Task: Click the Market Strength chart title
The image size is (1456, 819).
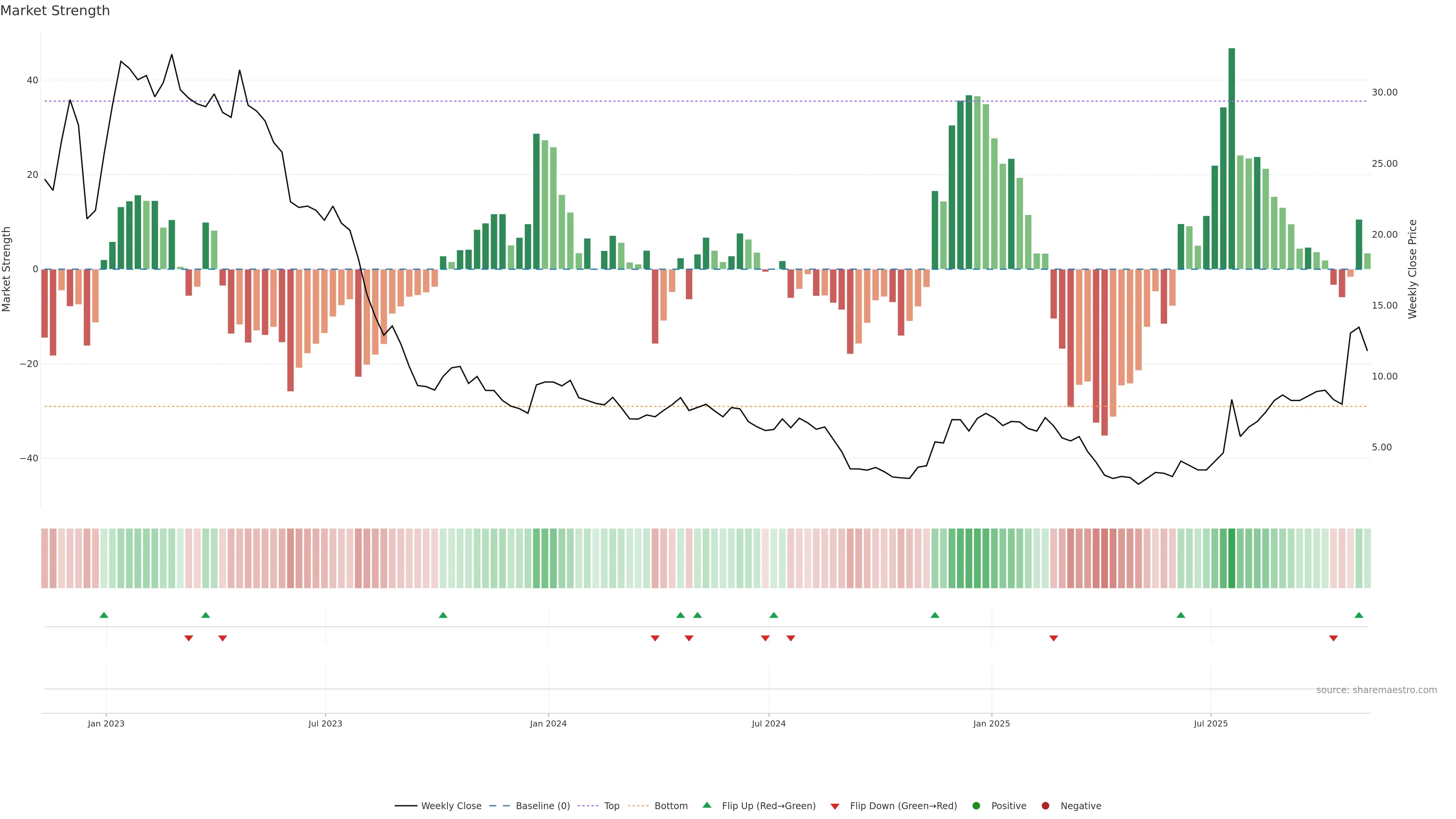Action: coord(55,11)
